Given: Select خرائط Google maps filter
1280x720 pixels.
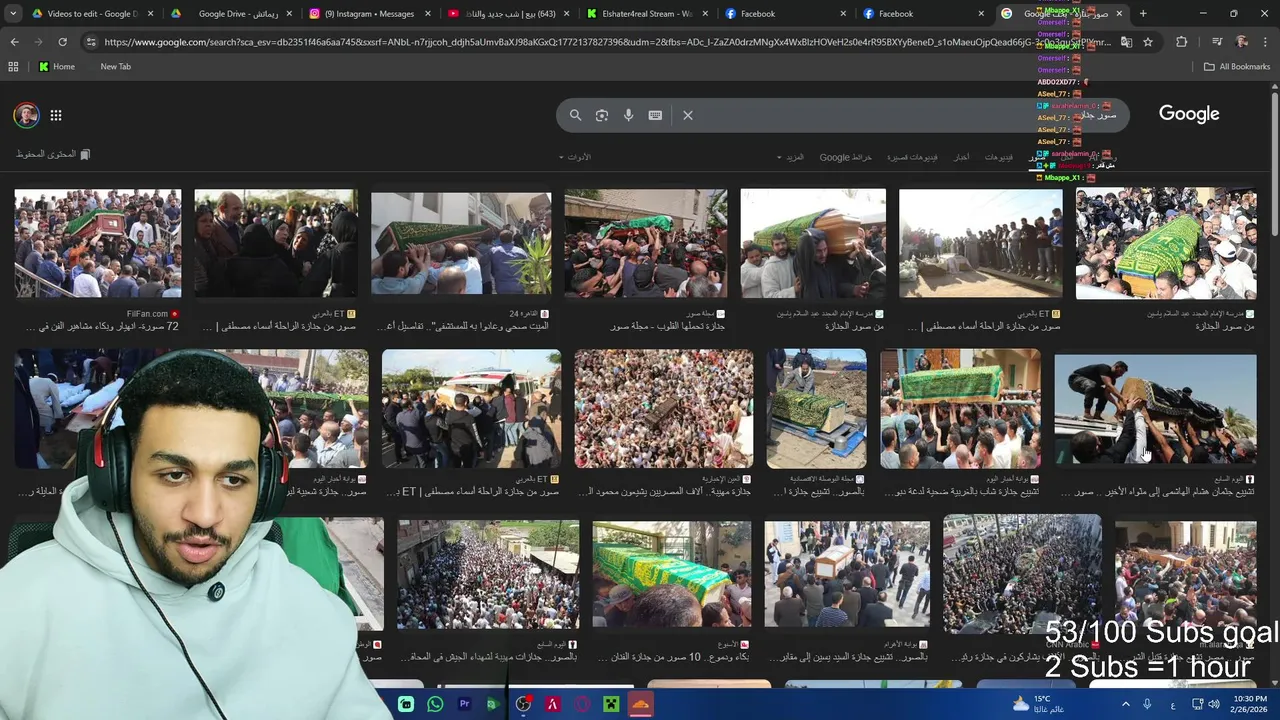Looking at the screenshot, I should tap(846, 157).
